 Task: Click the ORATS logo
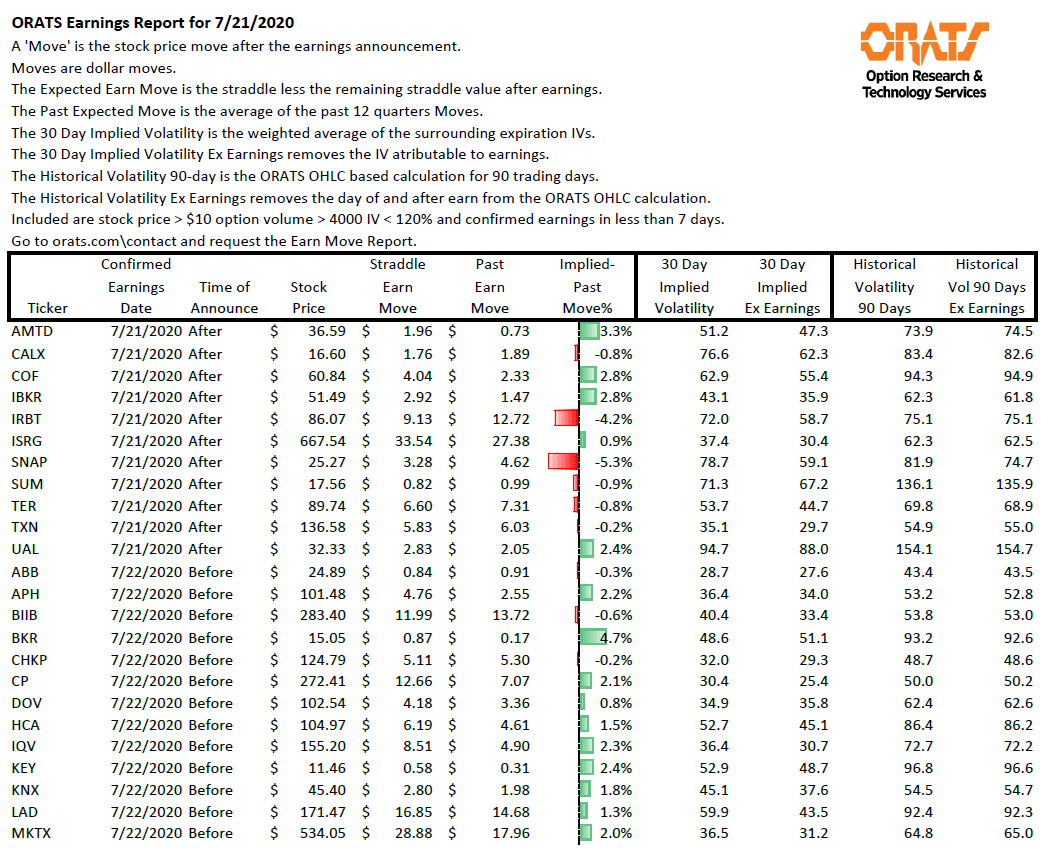click(923, 42)
